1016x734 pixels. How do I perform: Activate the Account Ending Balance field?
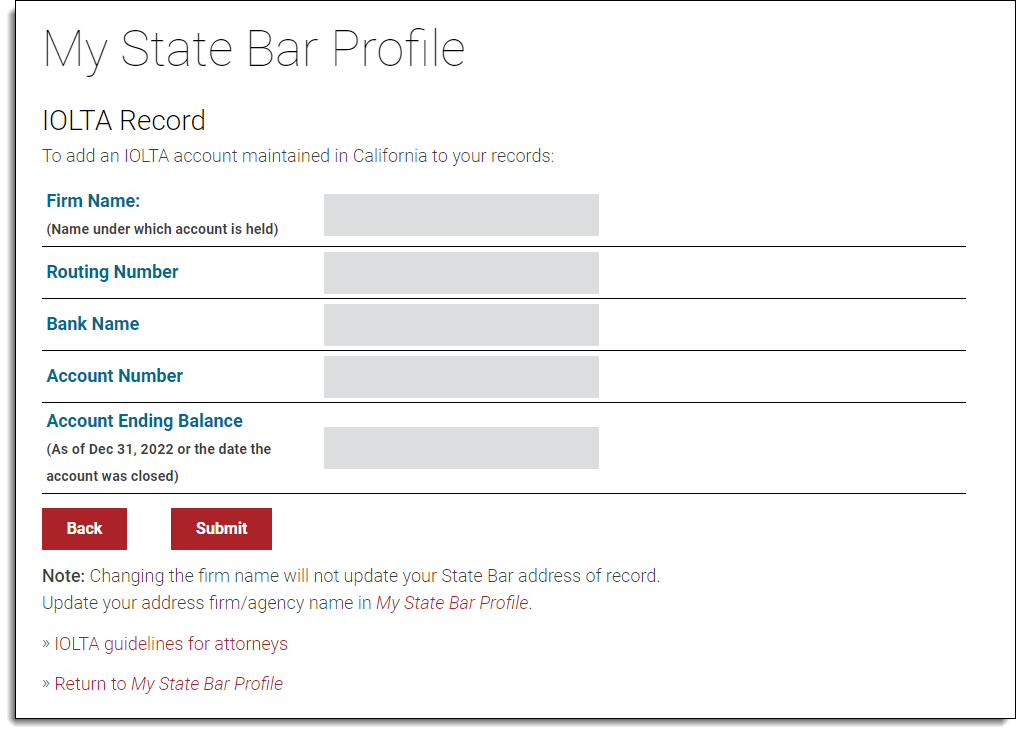(x=461, y=448)
